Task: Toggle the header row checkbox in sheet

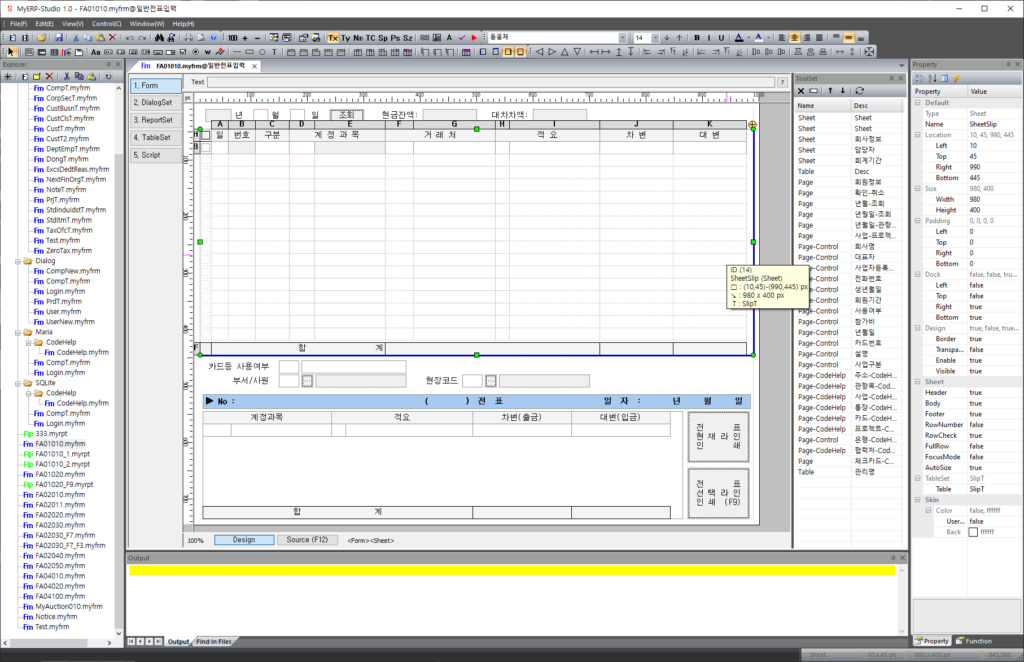Action: click(206, 135)
